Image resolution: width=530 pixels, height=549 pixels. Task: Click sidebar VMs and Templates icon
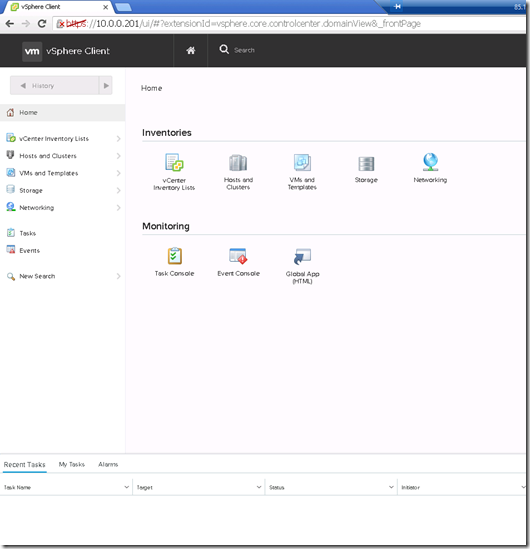pos(11,172)
